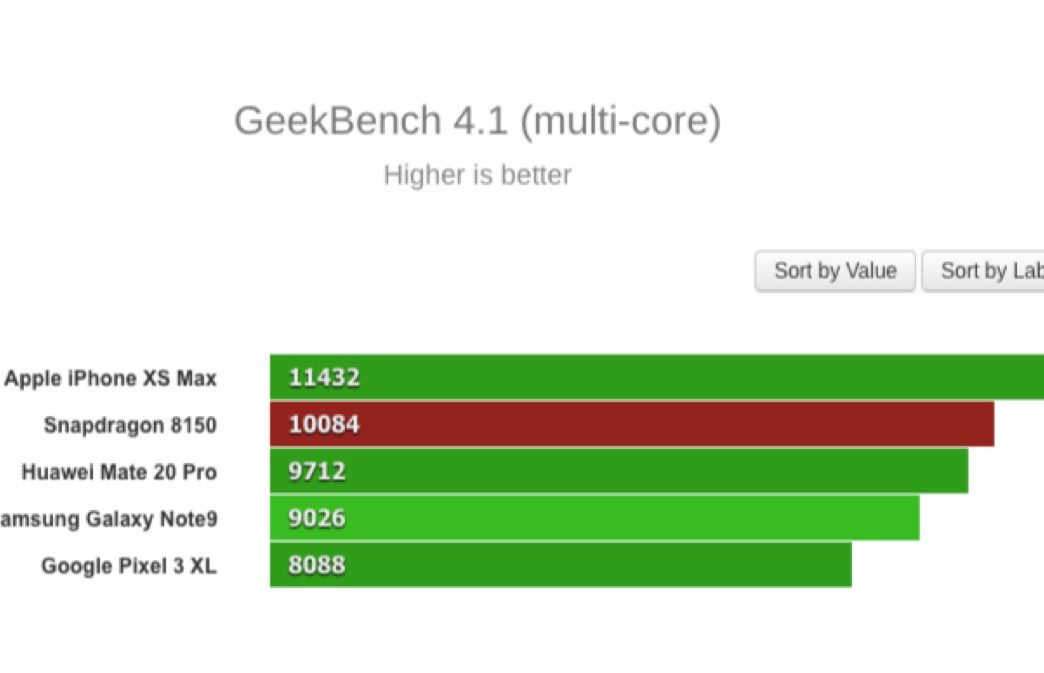Image resolution: width=1044 pixels, height=673 pixels.
Task: Click the "Higher is better" subtitle
Action: tap(477, 175)
